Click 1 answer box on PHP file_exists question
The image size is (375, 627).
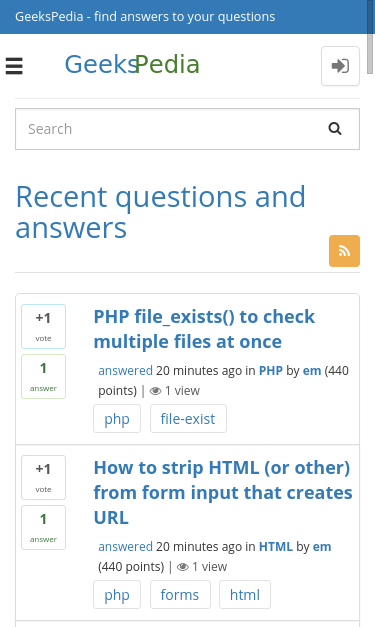(44, 377)
